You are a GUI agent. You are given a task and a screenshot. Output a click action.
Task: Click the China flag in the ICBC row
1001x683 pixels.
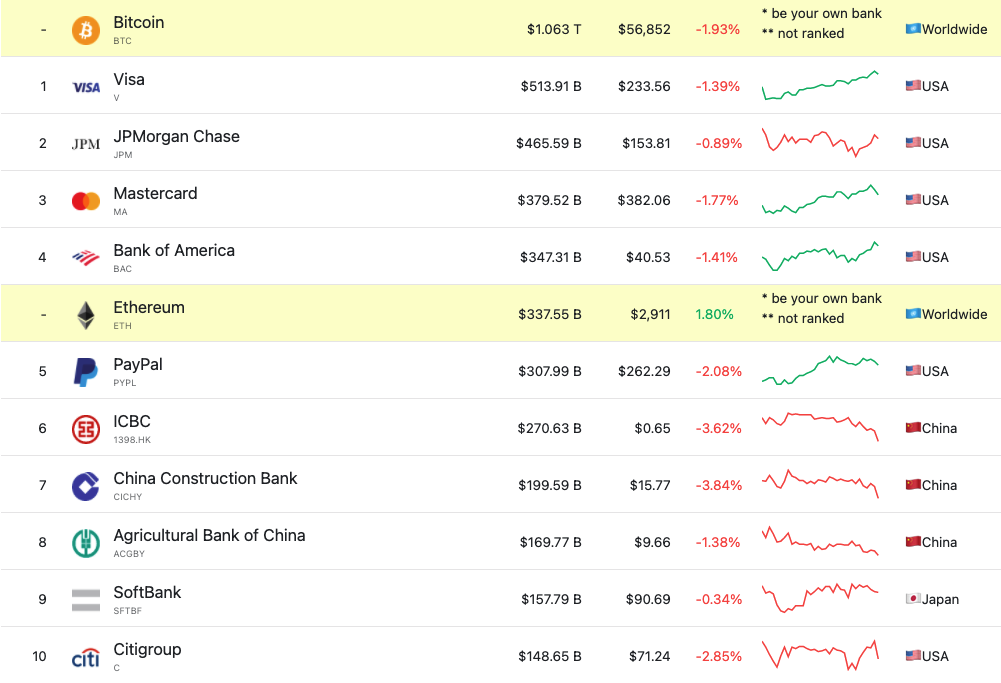point(913,428)
